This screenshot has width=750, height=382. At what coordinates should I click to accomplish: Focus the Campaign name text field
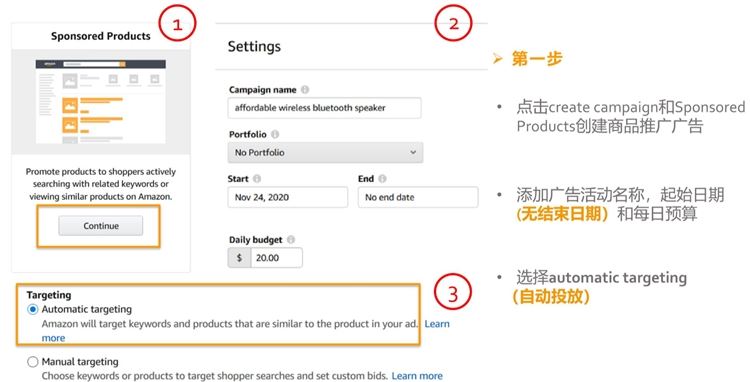pos(324,108)
